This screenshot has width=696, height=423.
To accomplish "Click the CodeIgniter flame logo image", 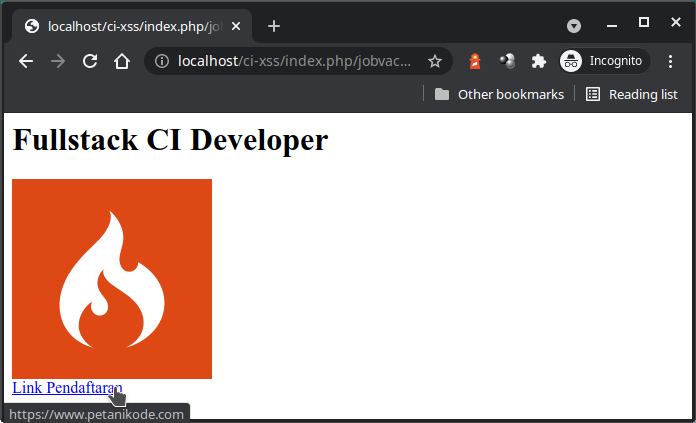I will (x=112, y=279).
